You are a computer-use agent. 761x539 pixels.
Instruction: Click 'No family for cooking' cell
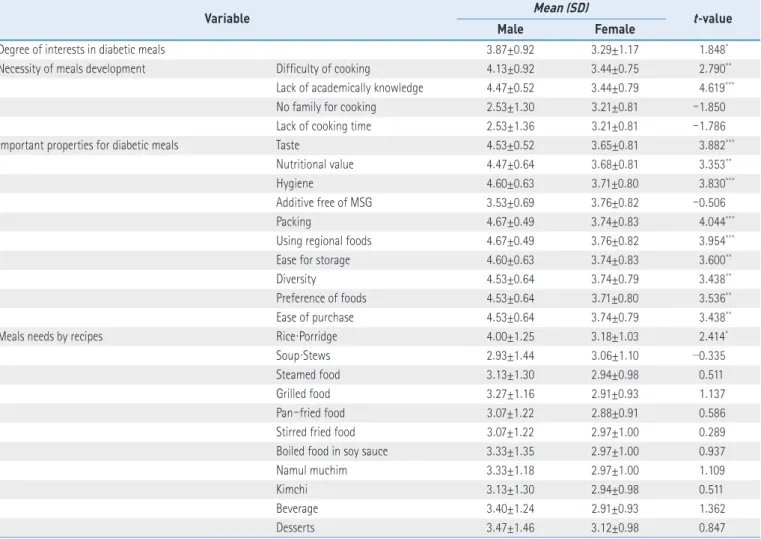(326, 107)
